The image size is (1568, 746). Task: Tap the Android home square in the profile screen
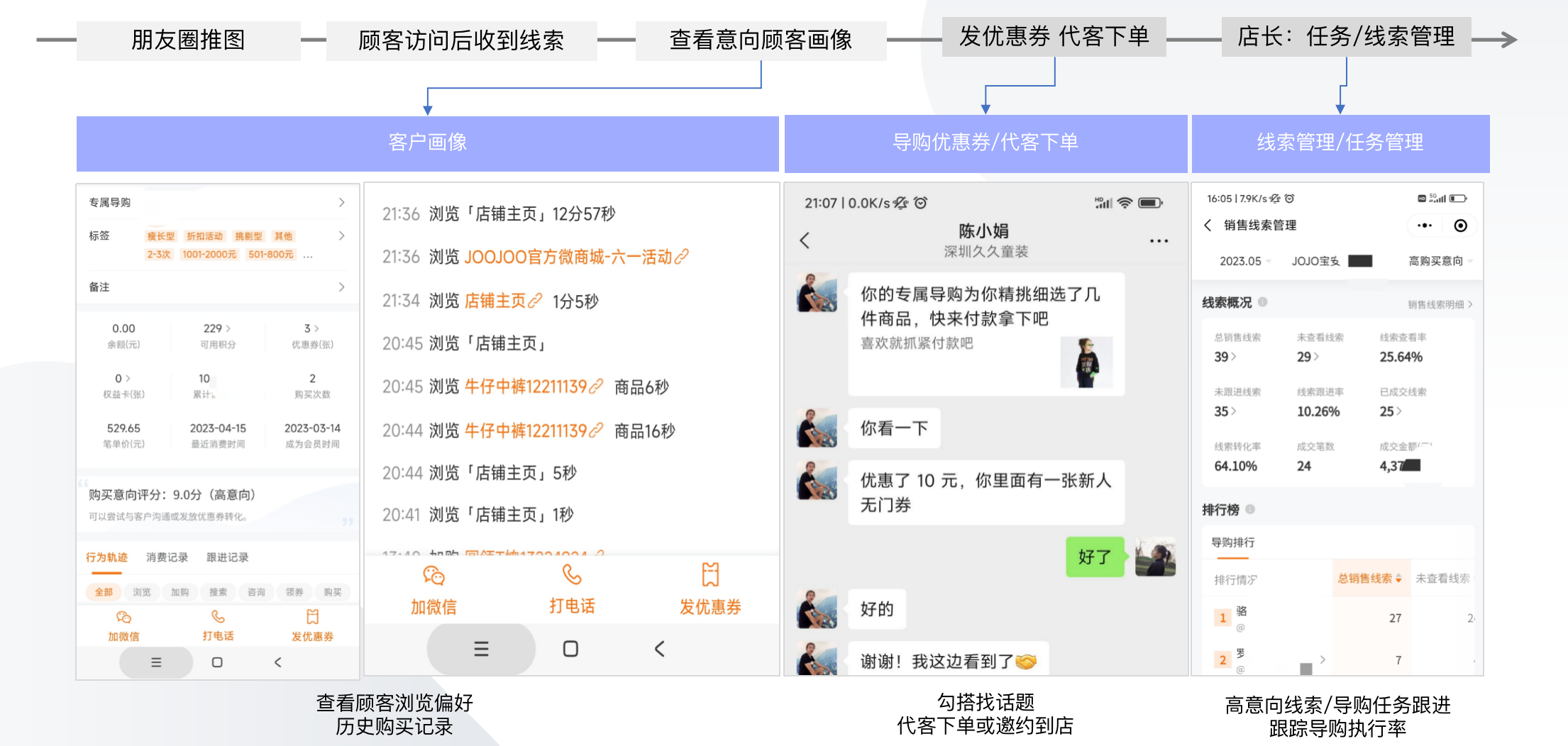[x=217, y=662]
